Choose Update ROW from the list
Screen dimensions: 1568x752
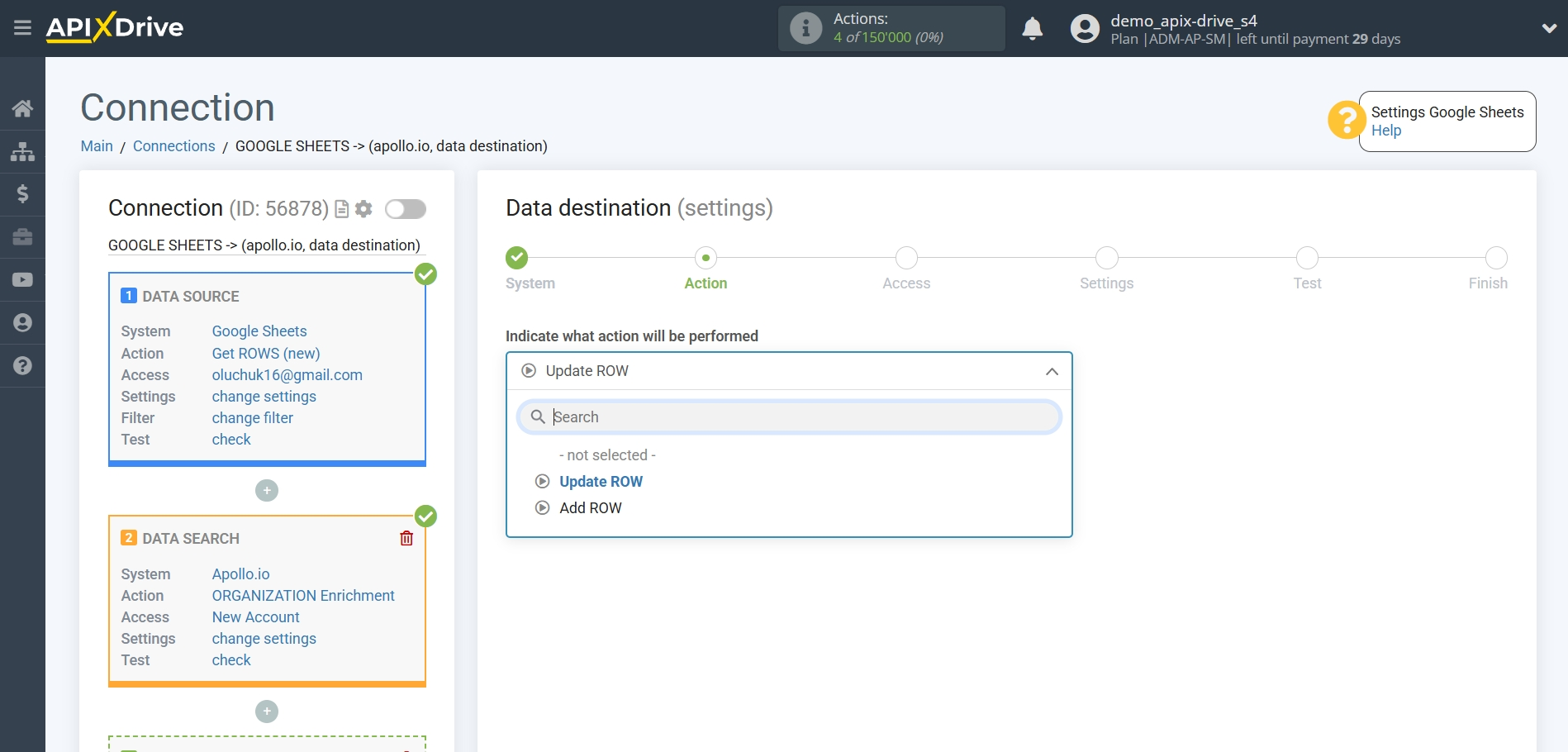[x=601, y=482]
